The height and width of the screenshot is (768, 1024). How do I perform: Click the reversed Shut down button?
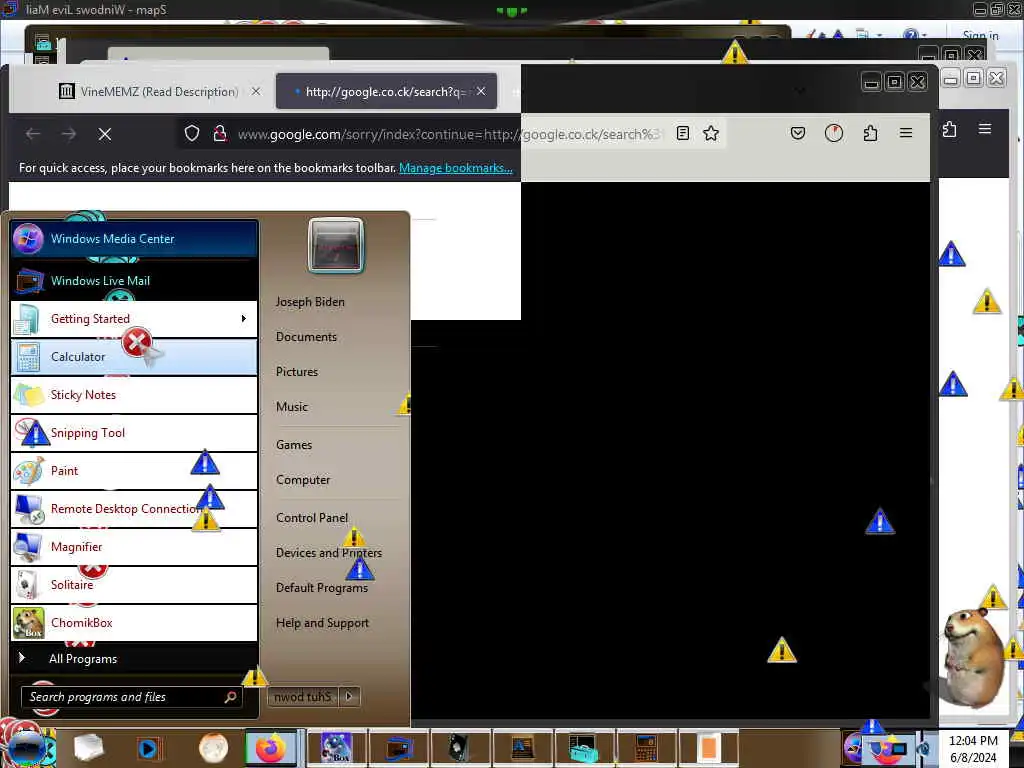coord(304,697)
